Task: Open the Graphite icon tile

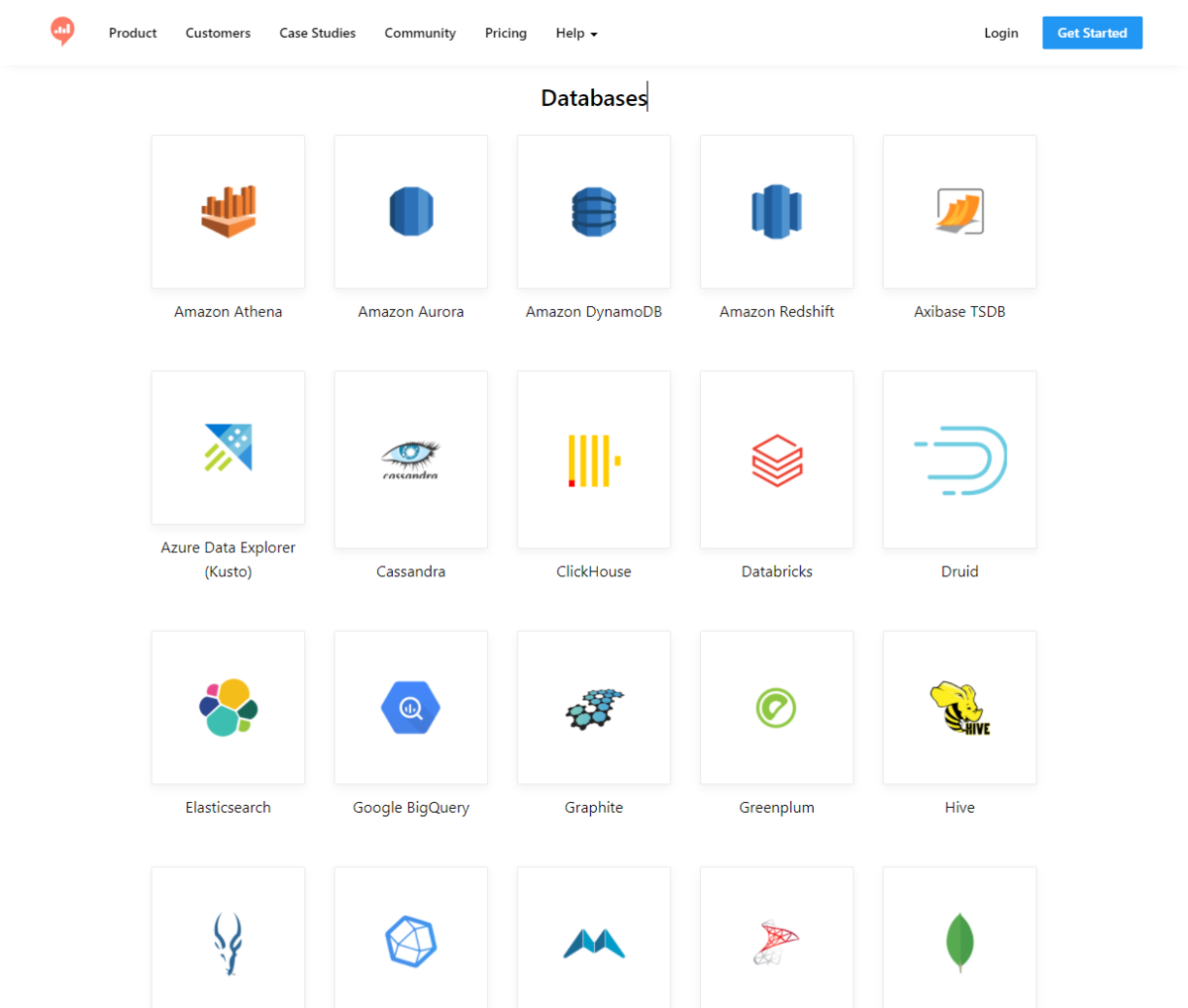Action: pos(594,708)
